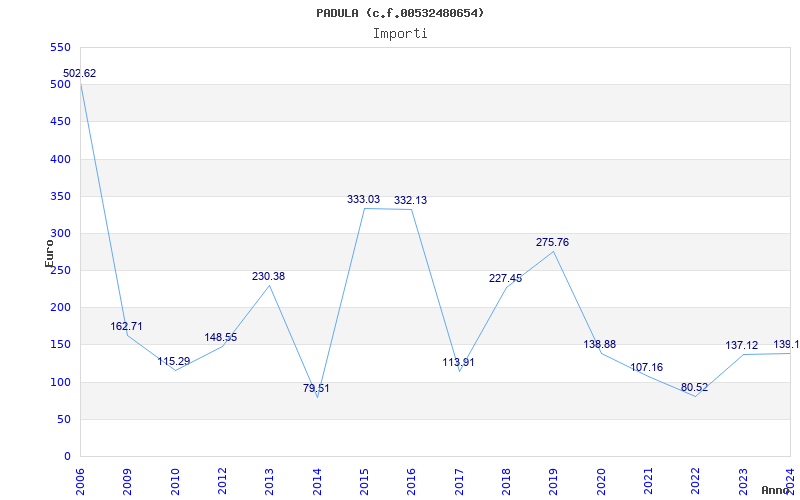The image size is (800, 500).
Task: Select the Euro axis label
Action: pos(49,254)
